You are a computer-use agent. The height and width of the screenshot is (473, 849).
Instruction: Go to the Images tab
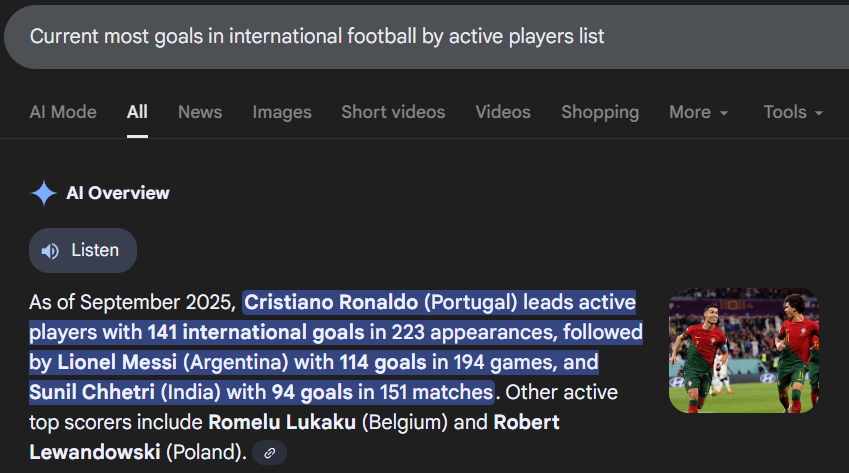pyautogui.click(x=282, y=112)
